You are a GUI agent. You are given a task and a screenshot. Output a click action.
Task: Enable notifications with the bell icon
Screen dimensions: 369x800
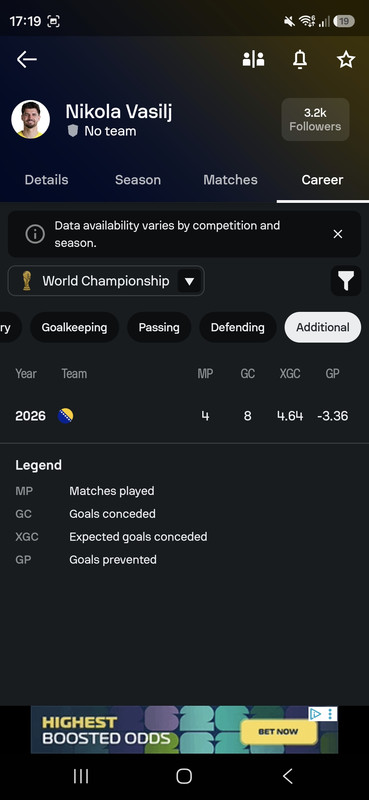click(x=300, y=60)
